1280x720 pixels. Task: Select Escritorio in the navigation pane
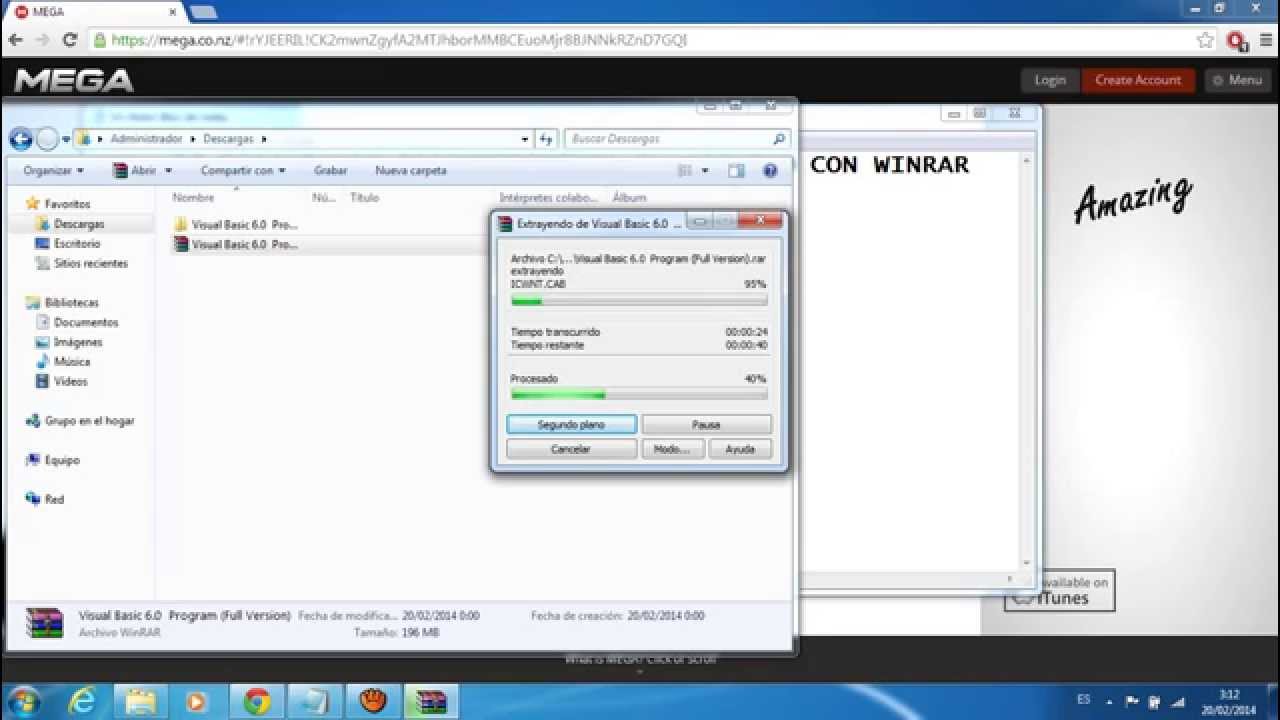67,243
